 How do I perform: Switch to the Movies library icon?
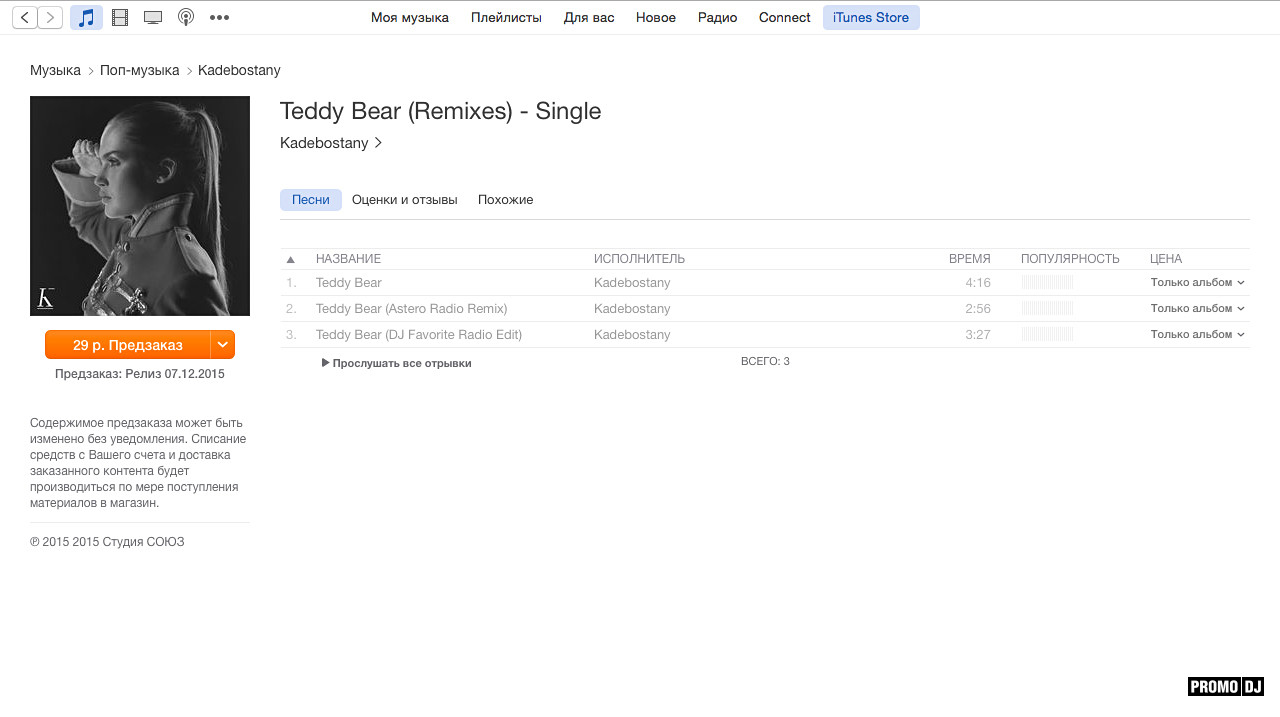[x=120, y=17]
